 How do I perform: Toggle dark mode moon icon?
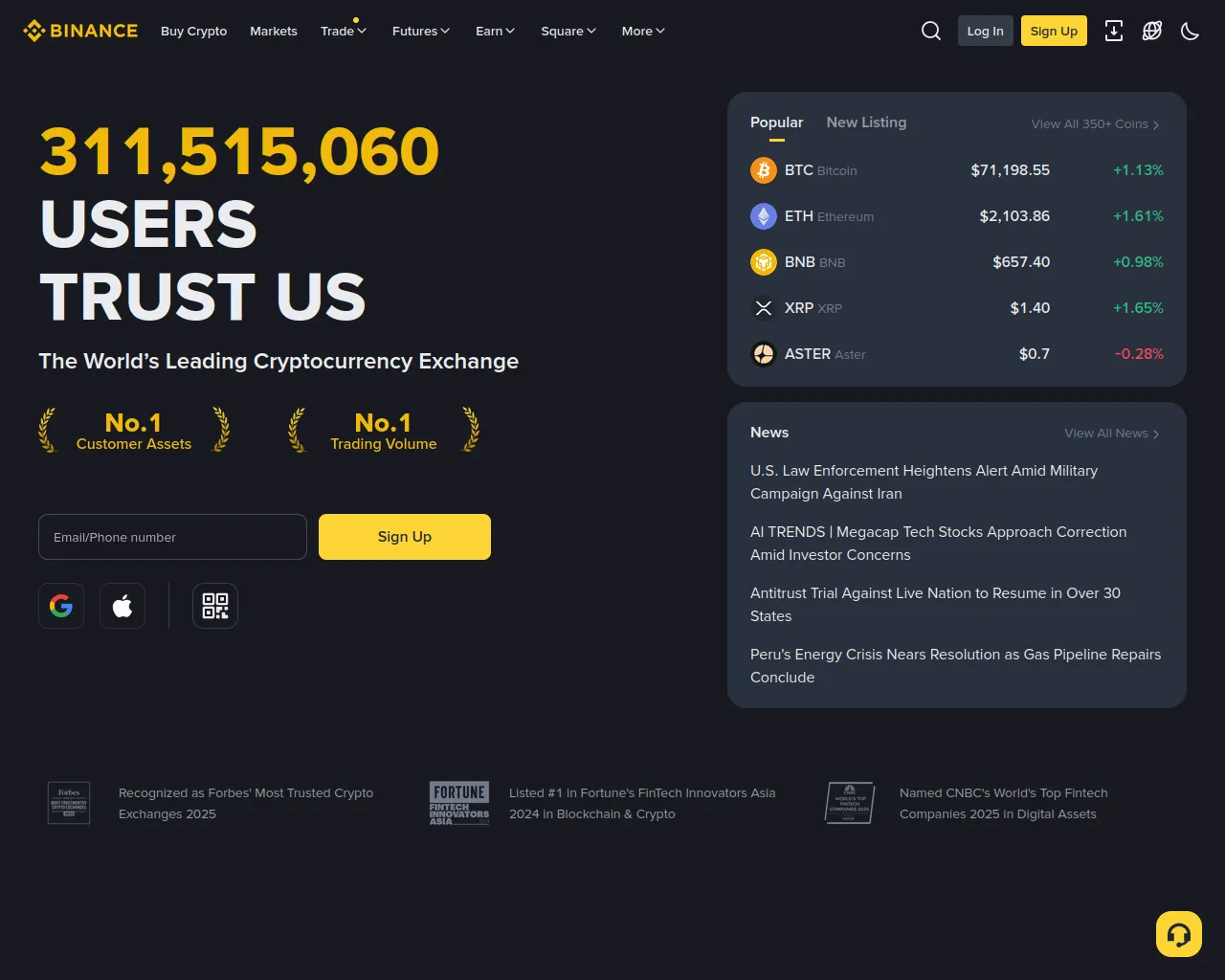1191,31
